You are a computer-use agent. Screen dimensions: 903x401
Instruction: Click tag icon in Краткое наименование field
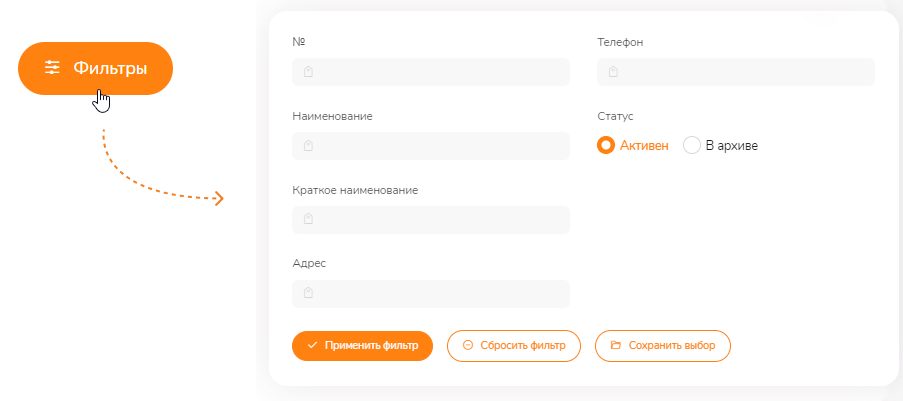(x=308, y=220)
